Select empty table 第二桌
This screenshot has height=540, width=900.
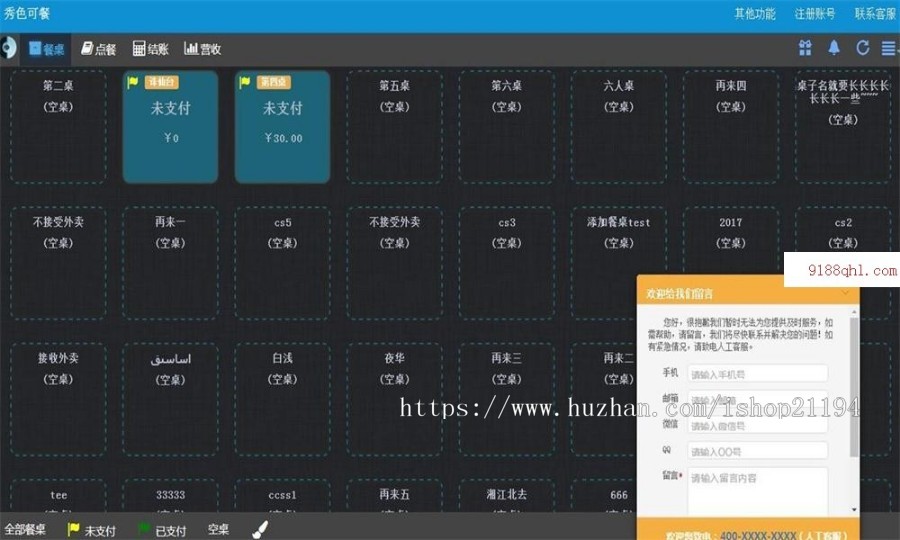58,127
